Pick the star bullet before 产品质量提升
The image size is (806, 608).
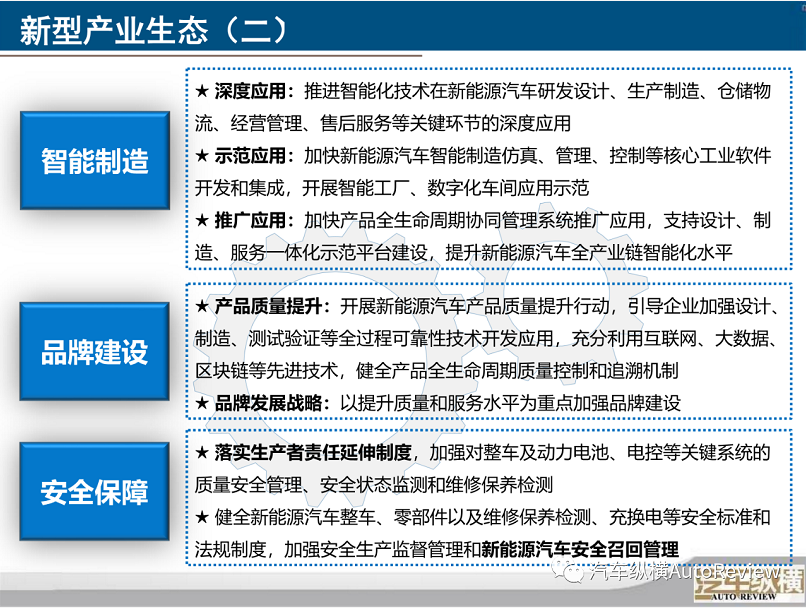[202, 305]
